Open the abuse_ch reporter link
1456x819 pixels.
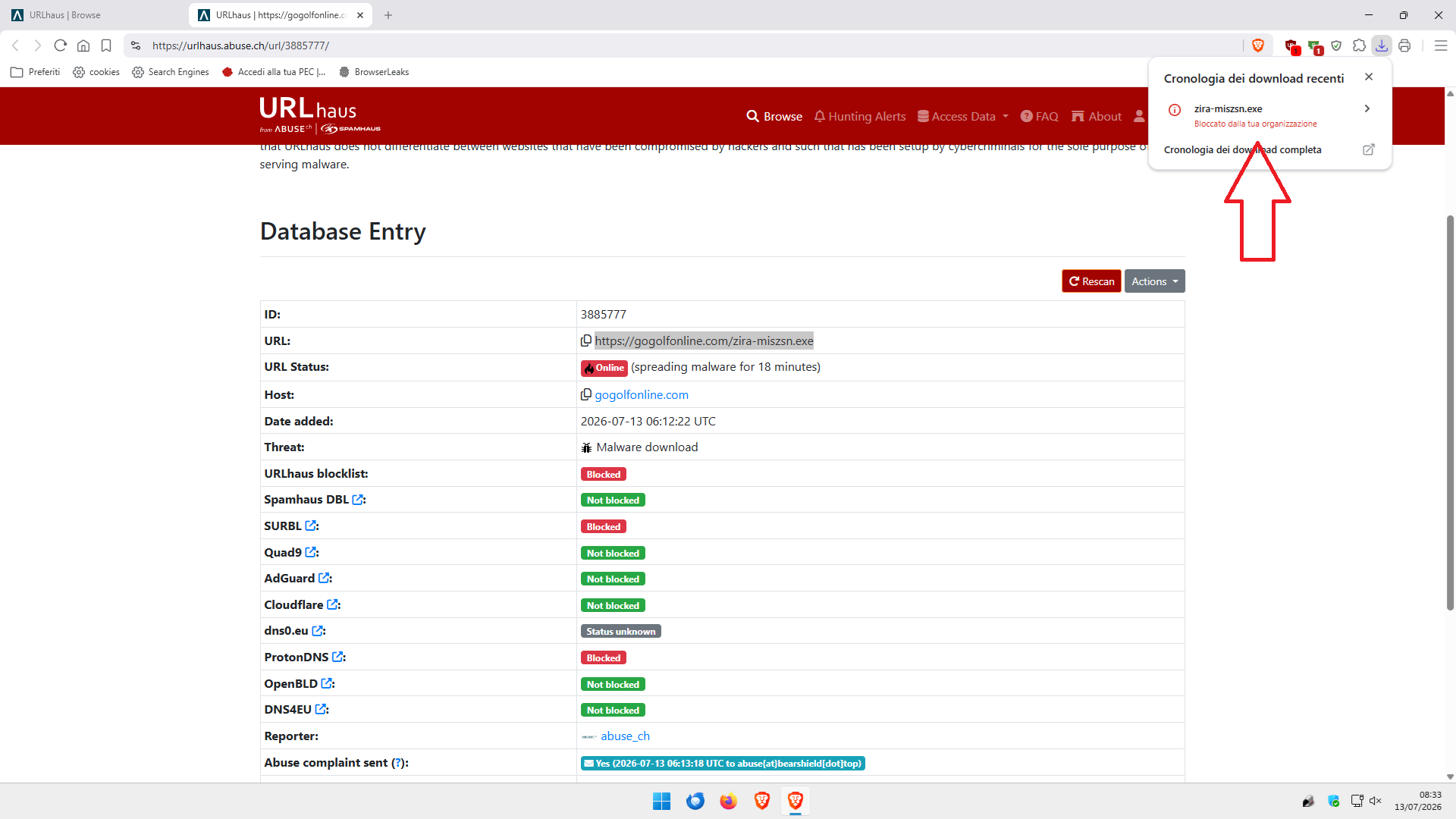click(625, 736)
